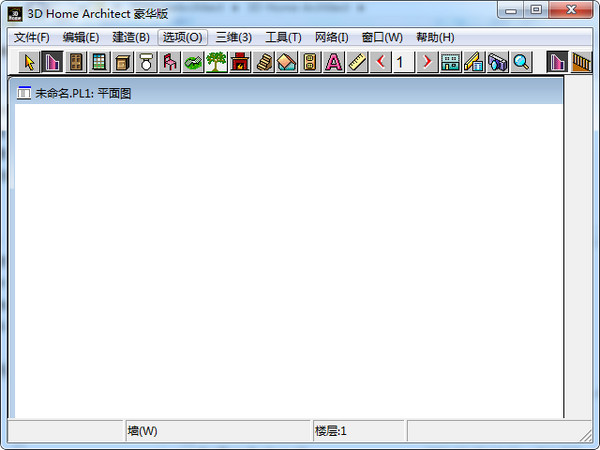
Task: Choose the roof tool
Action: click(287, 62)
